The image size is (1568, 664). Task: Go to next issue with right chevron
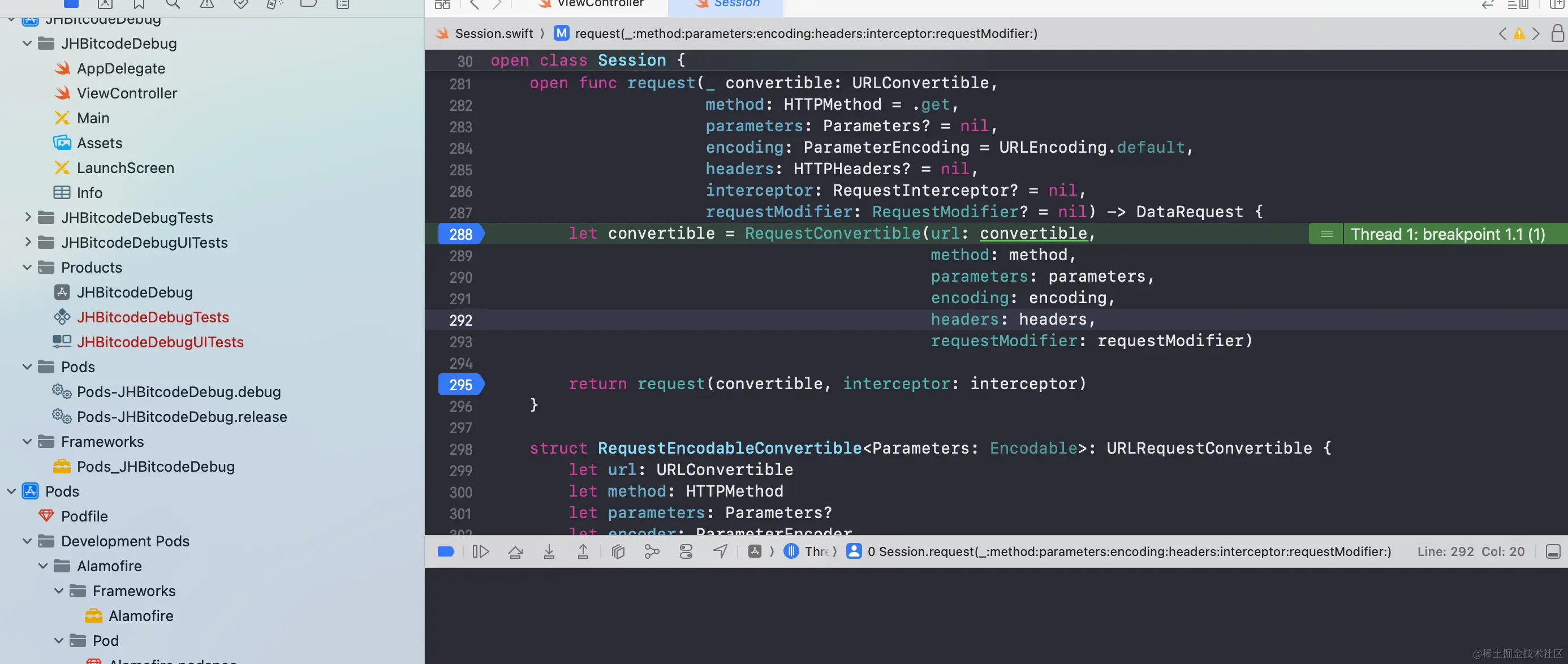point(1536,33)
